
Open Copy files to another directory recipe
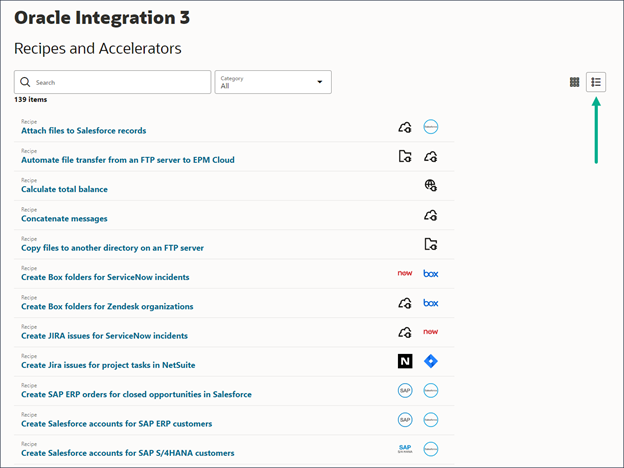coord(112,248)
